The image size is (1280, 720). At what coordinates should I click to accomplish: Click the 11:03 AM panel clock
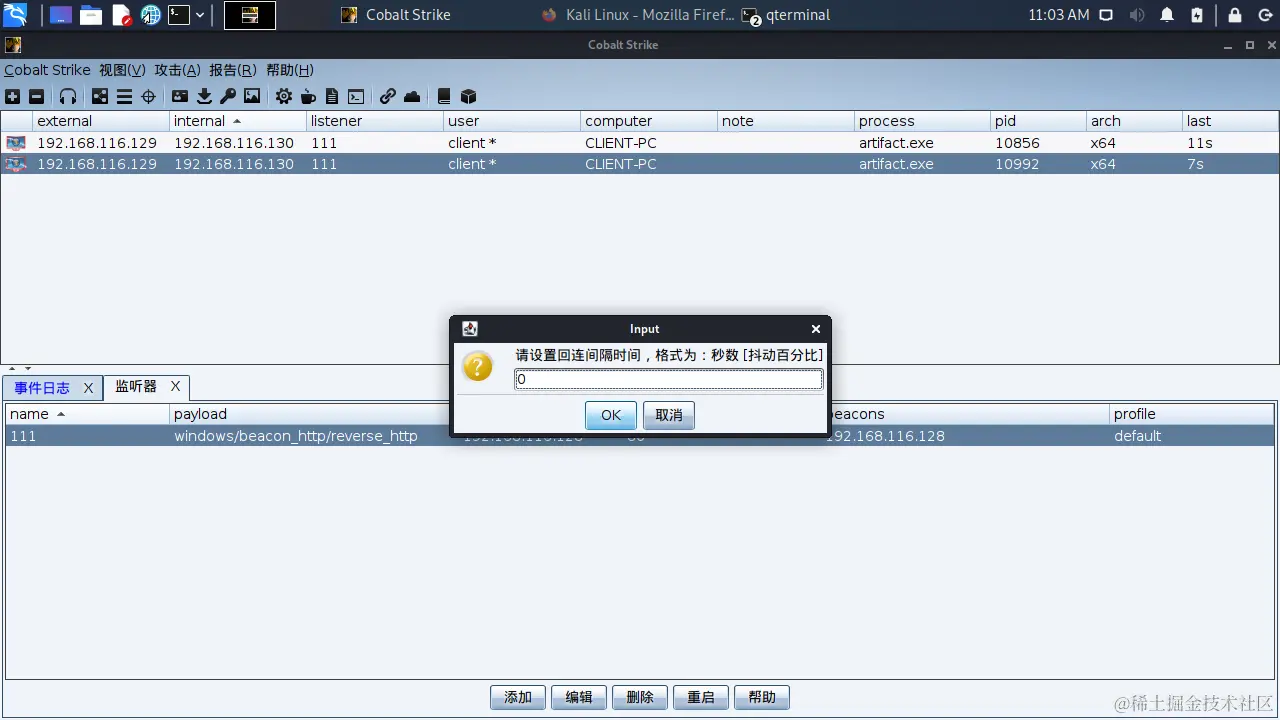coord(1059,15)
